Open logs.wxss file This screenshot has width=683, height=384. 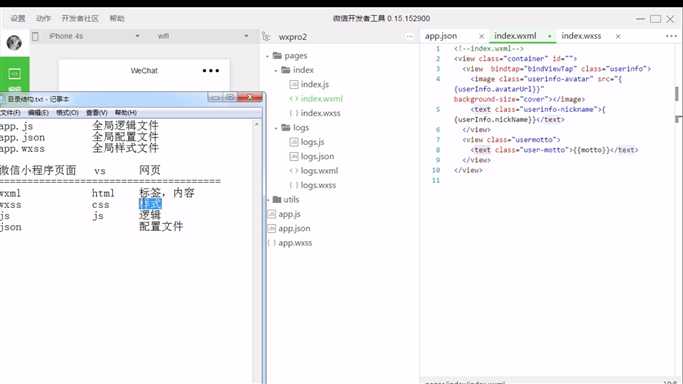pos(318,185)
